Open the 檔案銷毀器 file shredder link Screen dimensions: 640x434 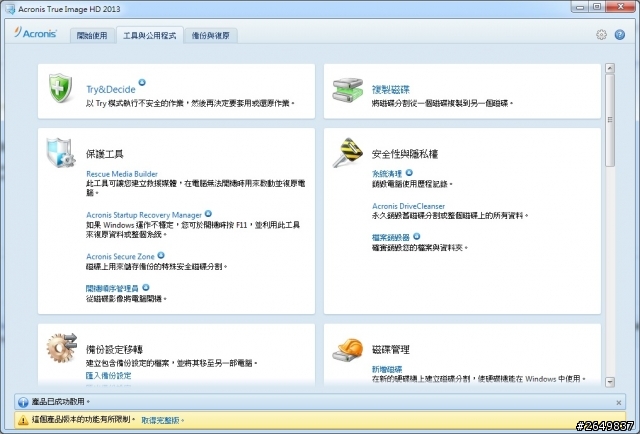(x=391, y=238)
